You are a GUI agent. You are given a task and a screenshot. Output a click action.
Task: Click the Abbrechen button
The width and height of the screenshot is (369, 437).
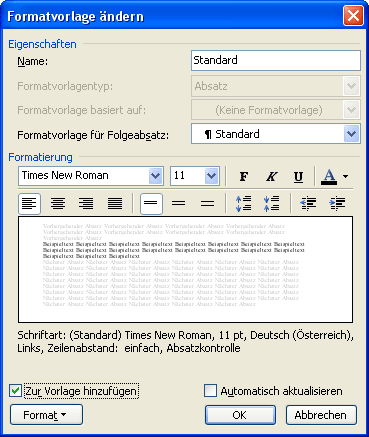coord(321,415)
